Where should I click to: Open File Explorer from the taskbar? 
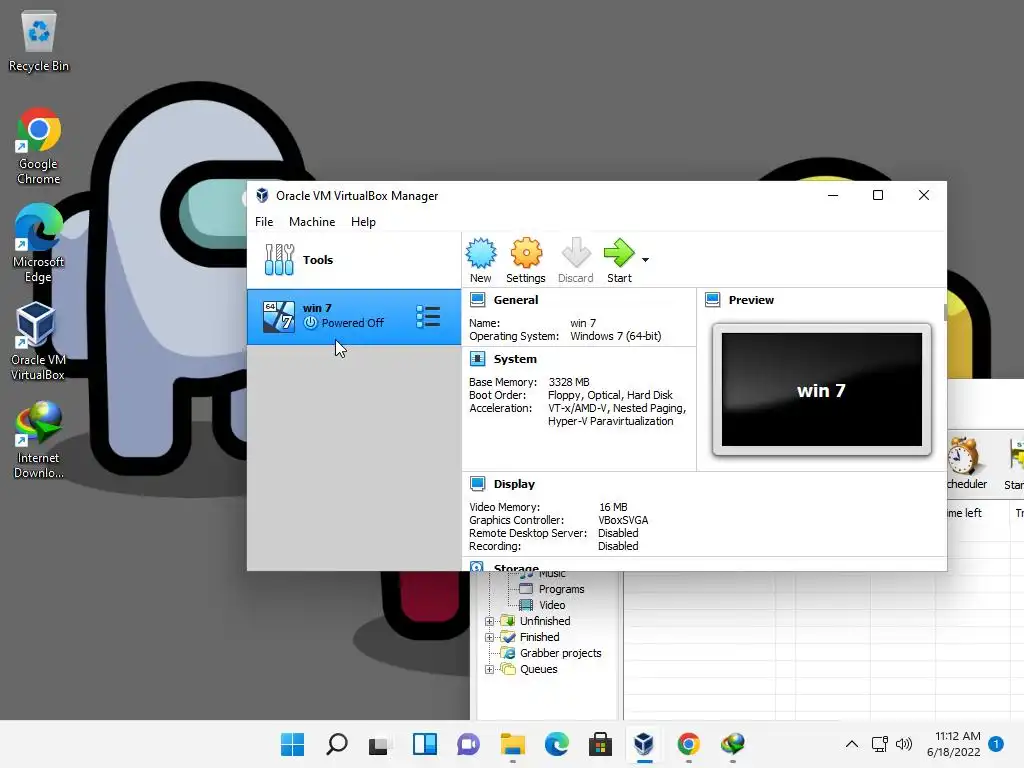513,744
